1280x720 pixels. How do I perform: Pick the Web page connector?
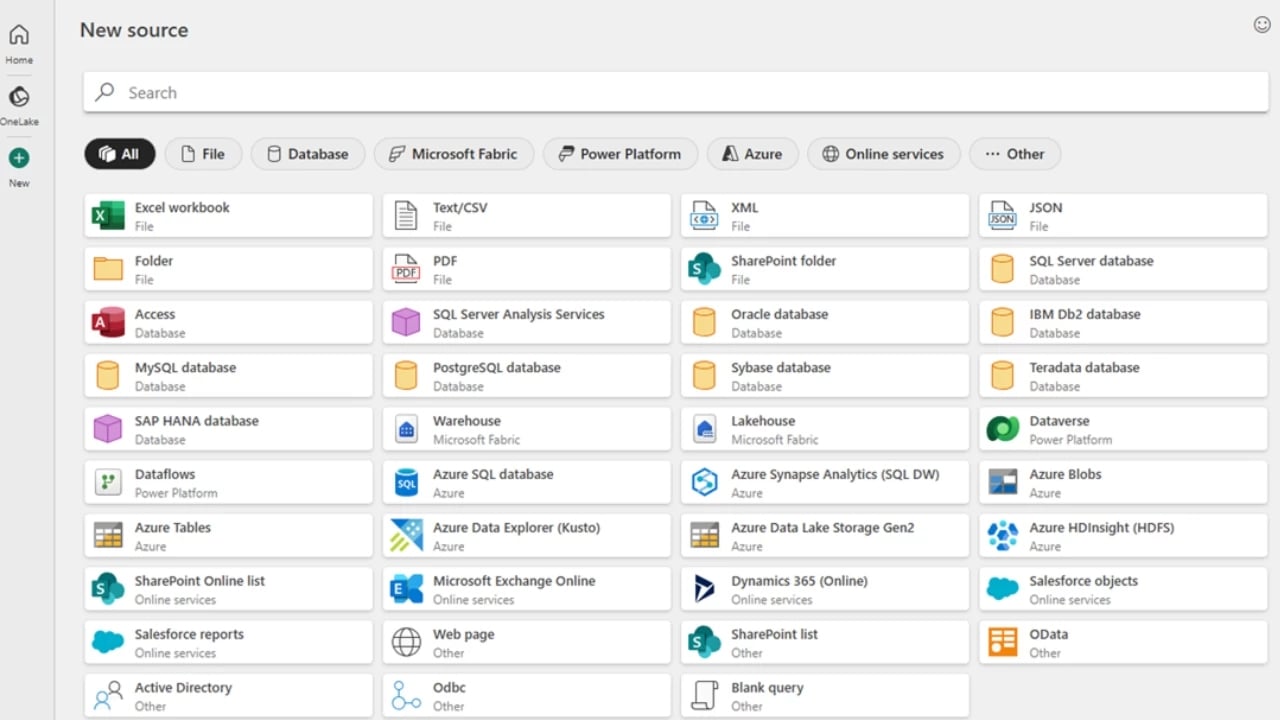pos(527,642)
